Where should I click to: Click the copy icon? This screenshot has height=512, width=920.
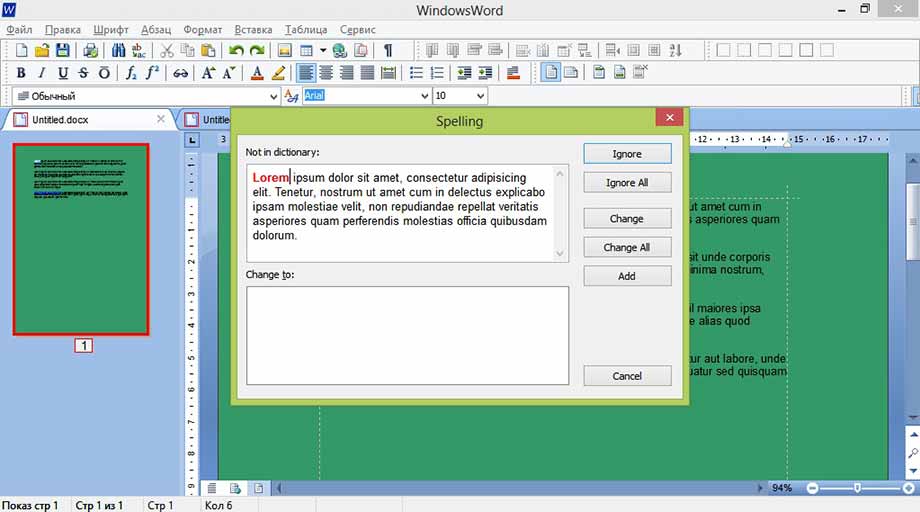coord(188,50)
